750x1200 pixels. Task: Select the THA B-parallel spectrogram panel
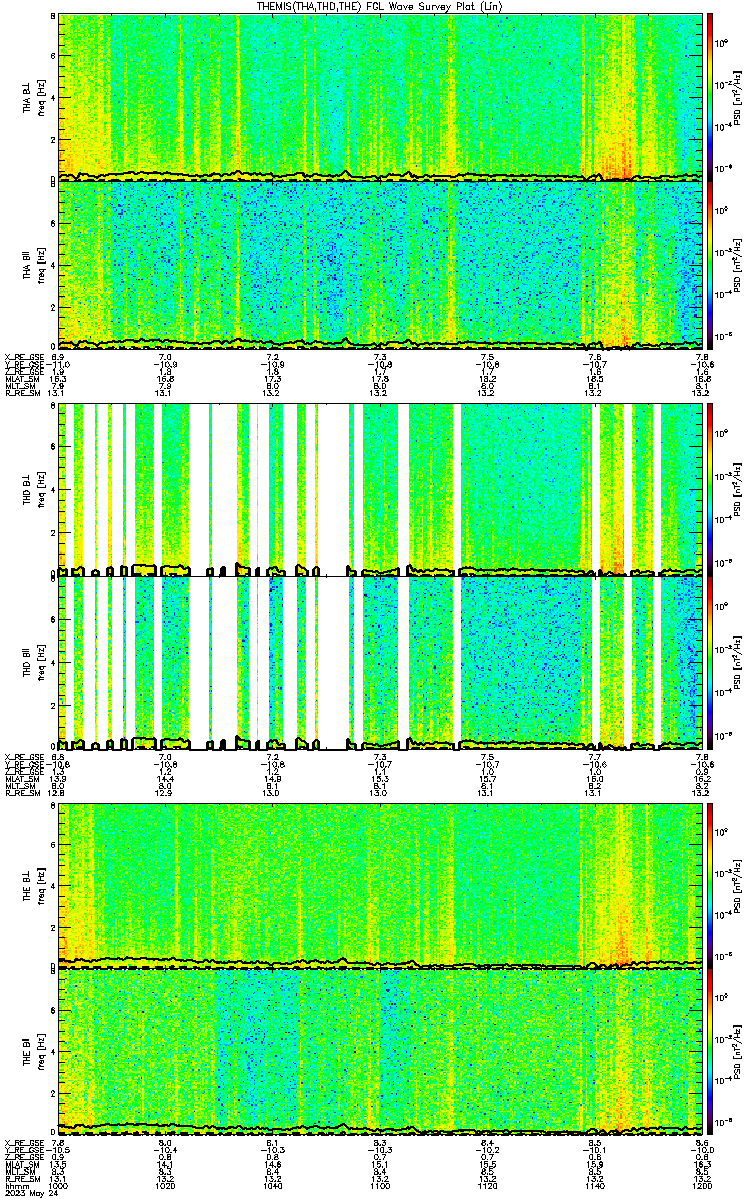pyautogui.click(x=380, y=264)
